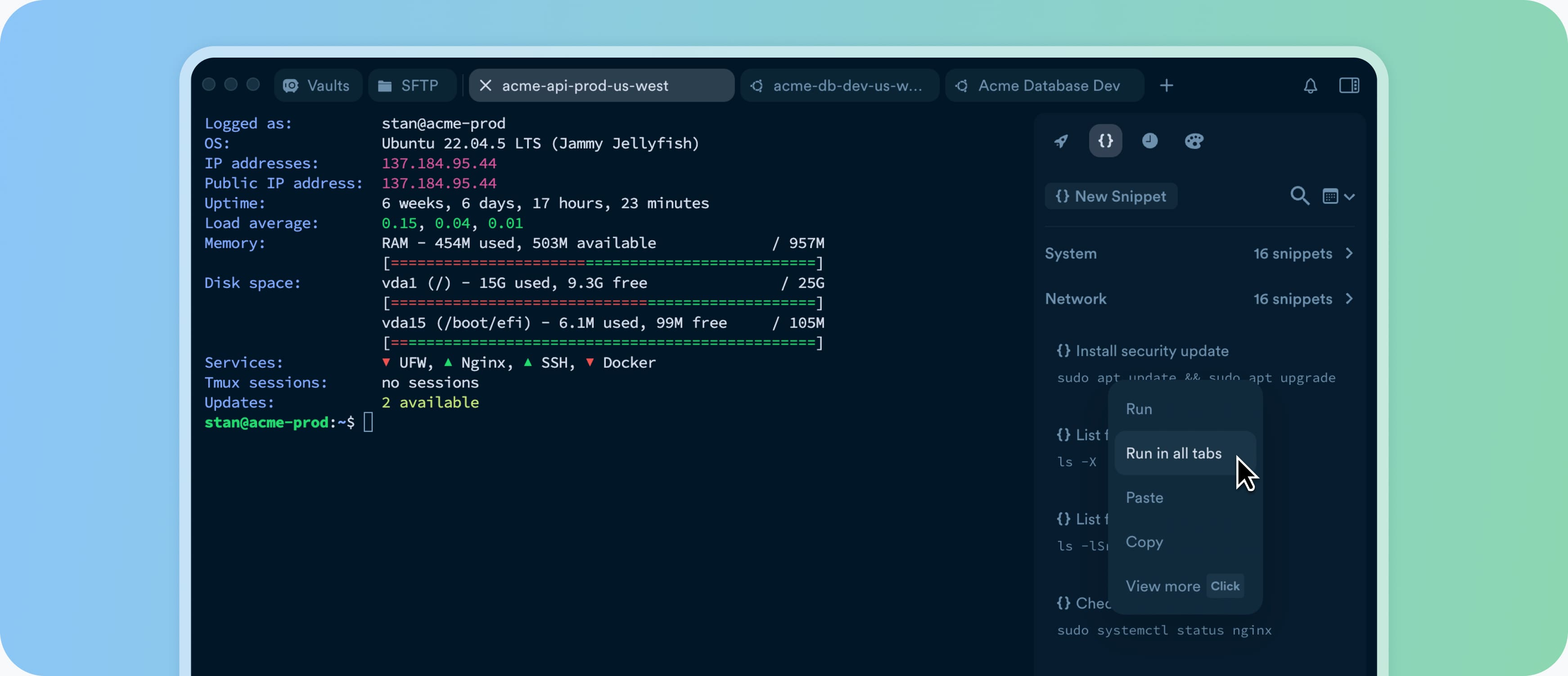Open notifications bell
The image size is (1568, 676).
(x=1310, y=86)
